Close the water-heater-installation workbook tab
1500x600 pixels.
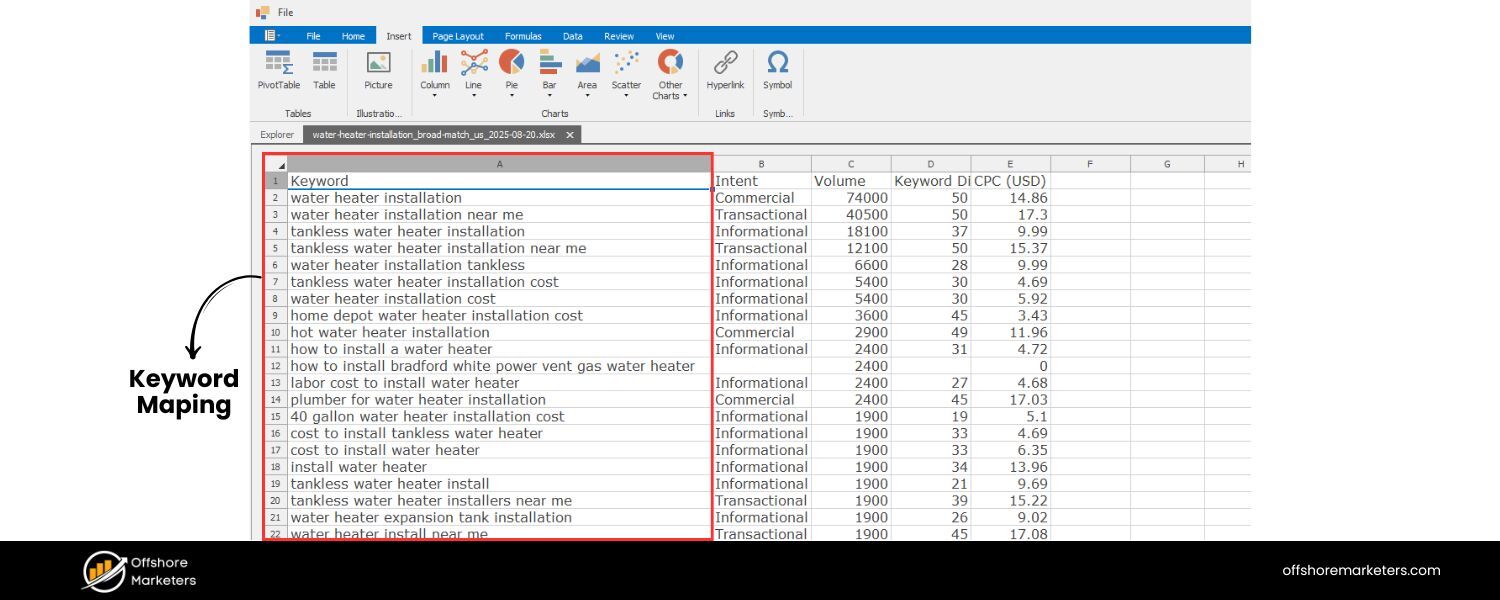(569, 133)
